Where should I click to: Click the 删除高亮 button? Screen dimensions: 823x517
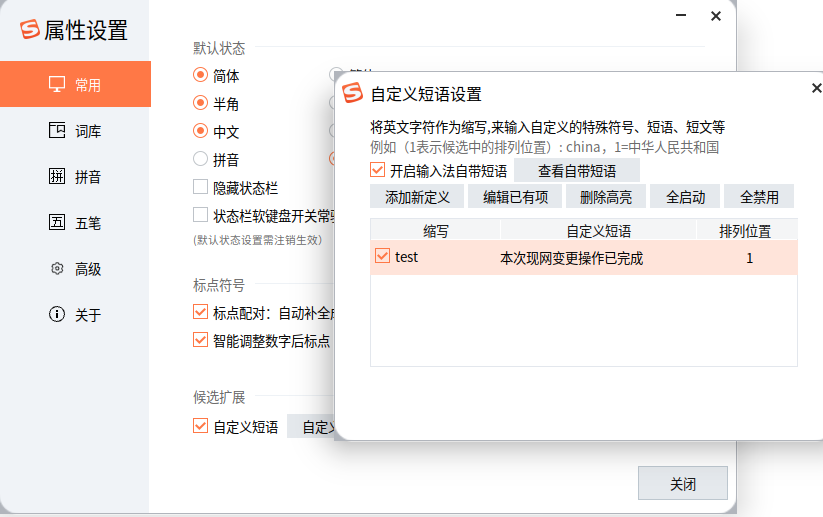(x=606, y=197)
